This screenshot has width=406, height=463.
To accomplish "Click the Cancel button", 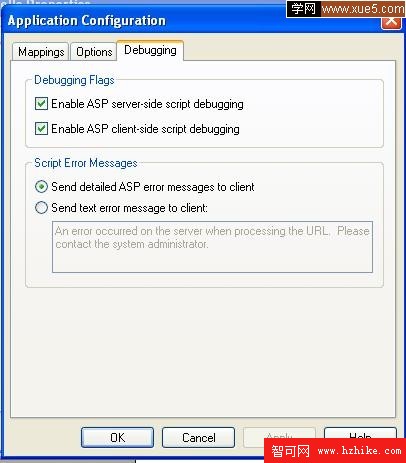I will (198, 437).
